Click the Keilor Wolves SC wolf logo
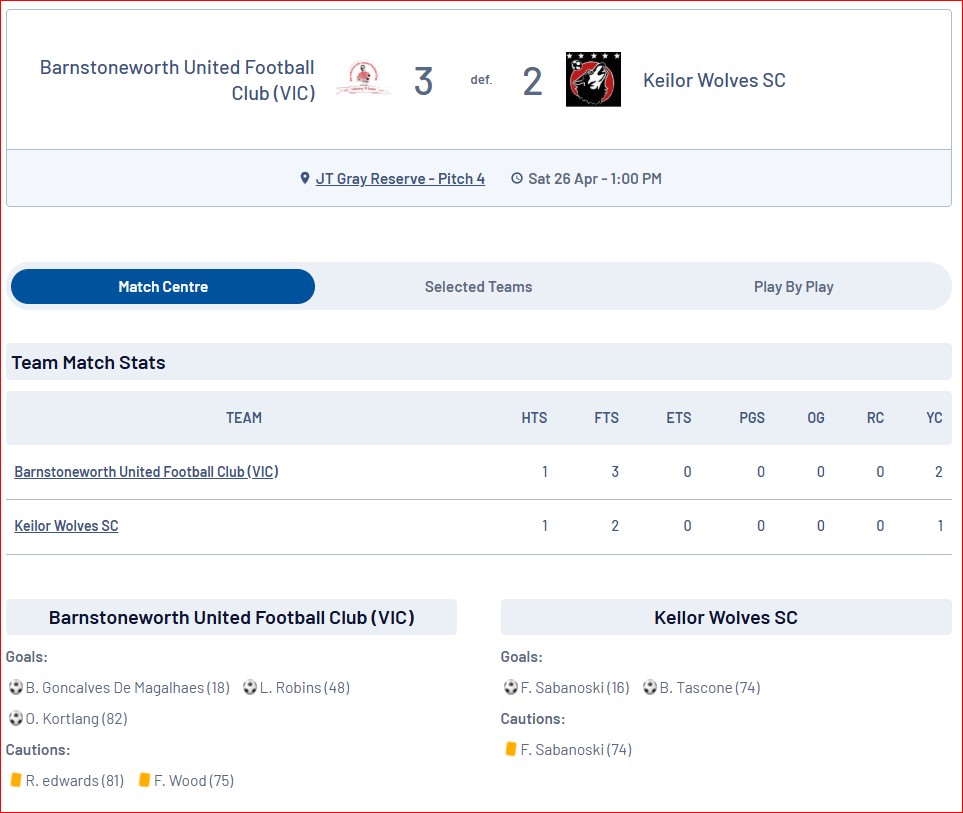Screen dimensions: 963x813 593,79
